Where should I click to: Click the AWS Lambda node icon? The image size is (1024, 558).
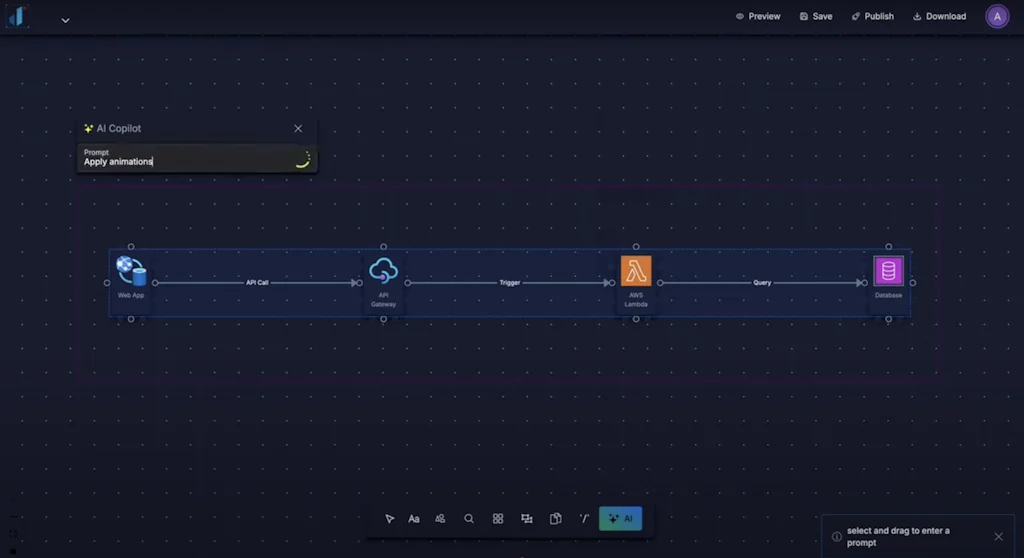click(636, 271)
